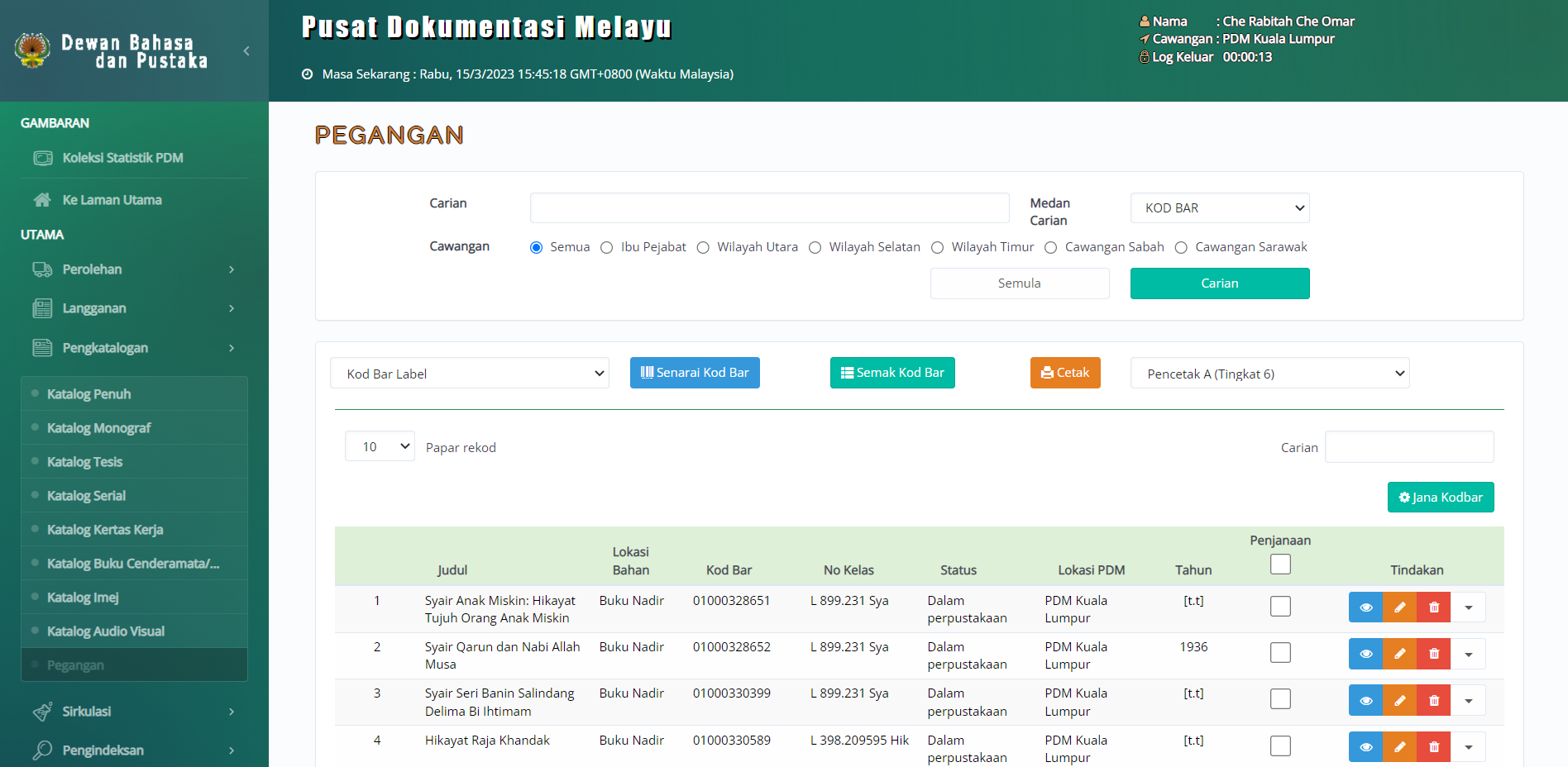
Task: Click the Log Keluar lock icon
Action: [x=1145, y=57]
